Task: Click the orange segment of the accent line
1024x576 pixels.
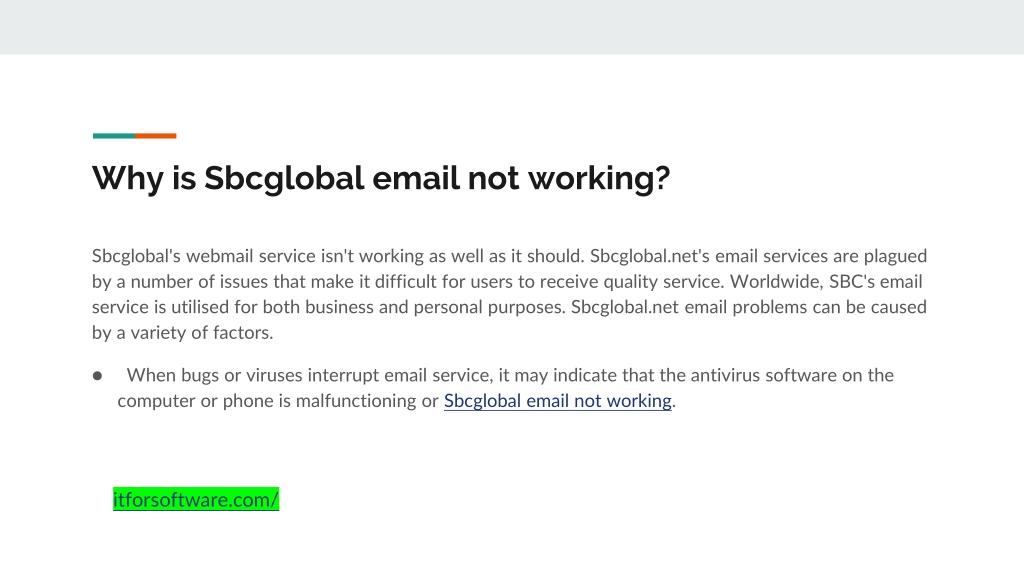Action: click(155, 136)
